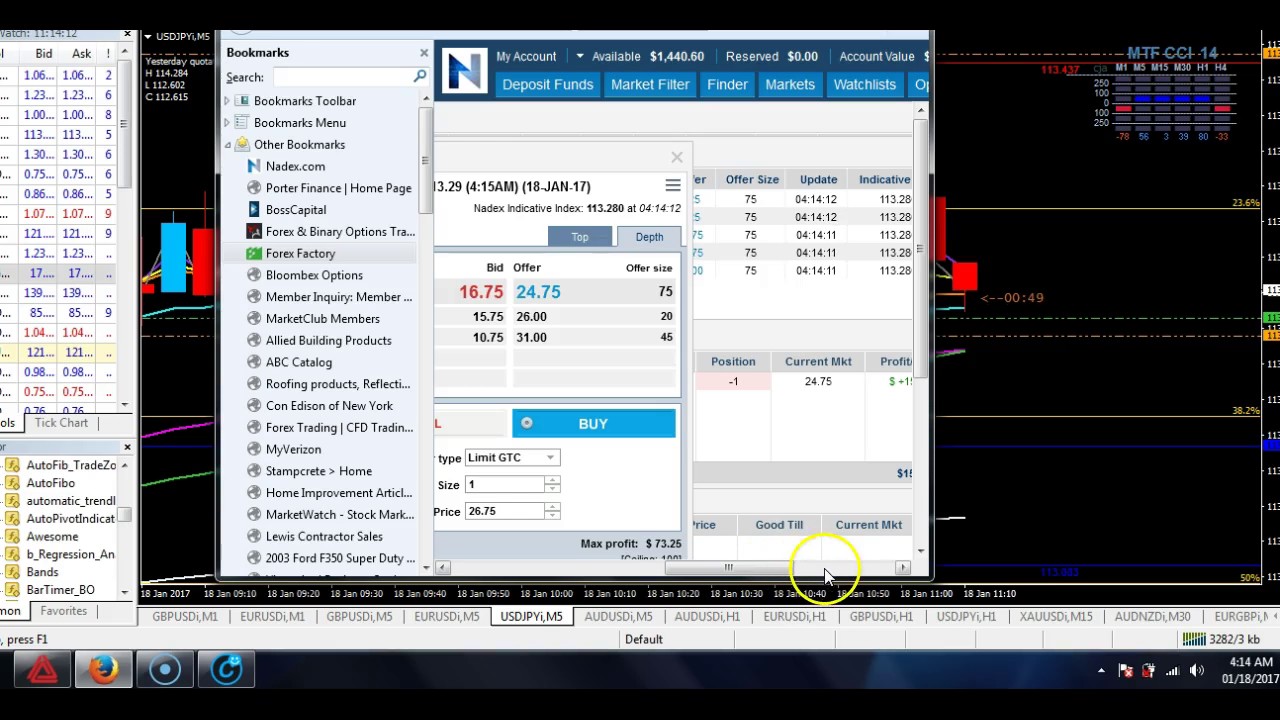Viewport: 1280px width, 720px height.
Task: Click the Update column header
Action: [x=818, y=180]
